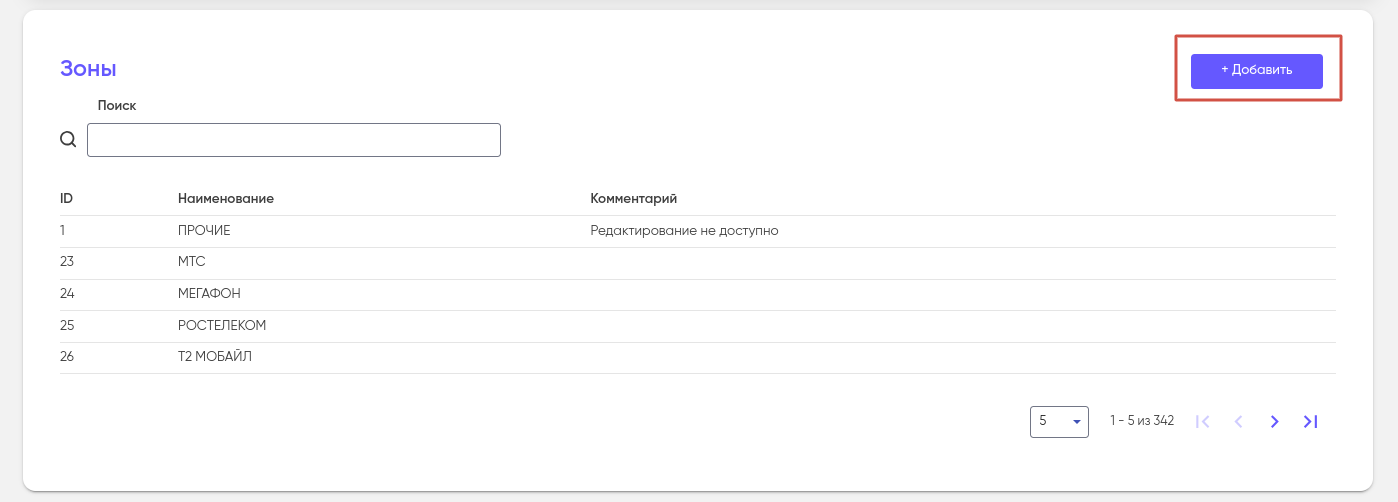1398x502 pixels.
Task: Focus the Поиск search input field
Action: pos(293,140)
